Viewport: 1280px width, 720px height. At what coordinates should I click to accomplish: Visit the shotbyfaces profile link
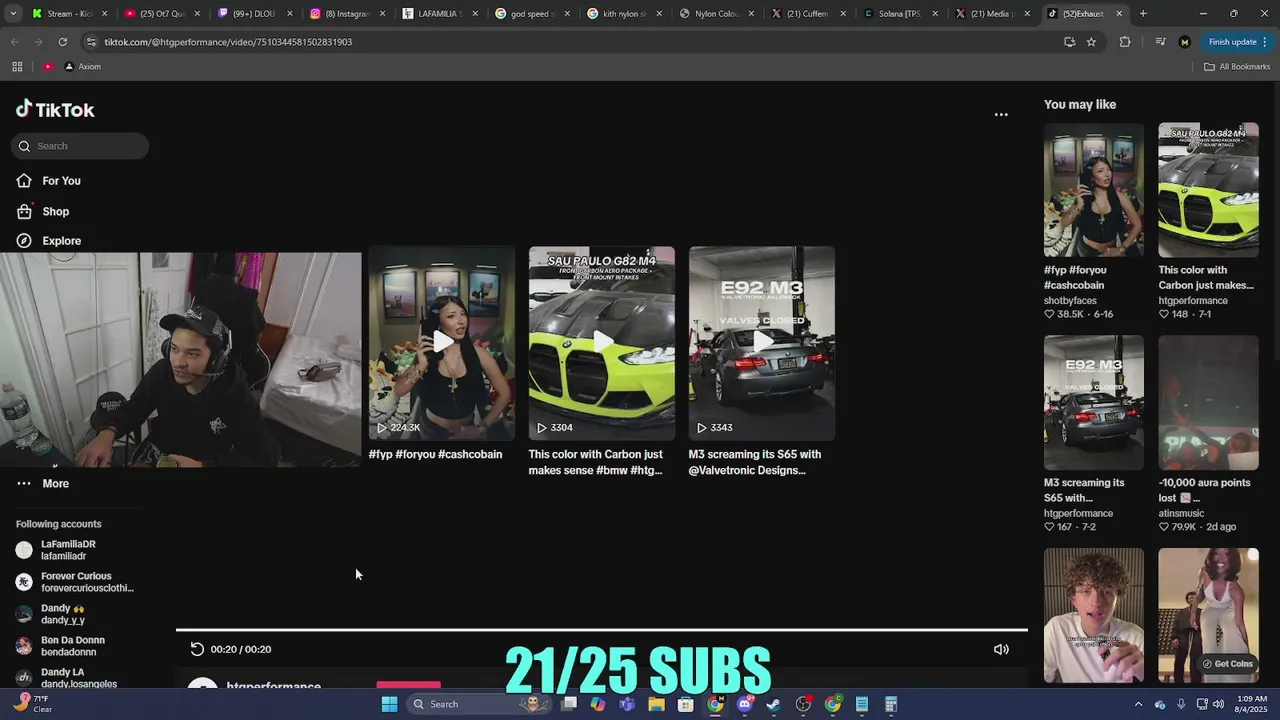(1070, 301)
